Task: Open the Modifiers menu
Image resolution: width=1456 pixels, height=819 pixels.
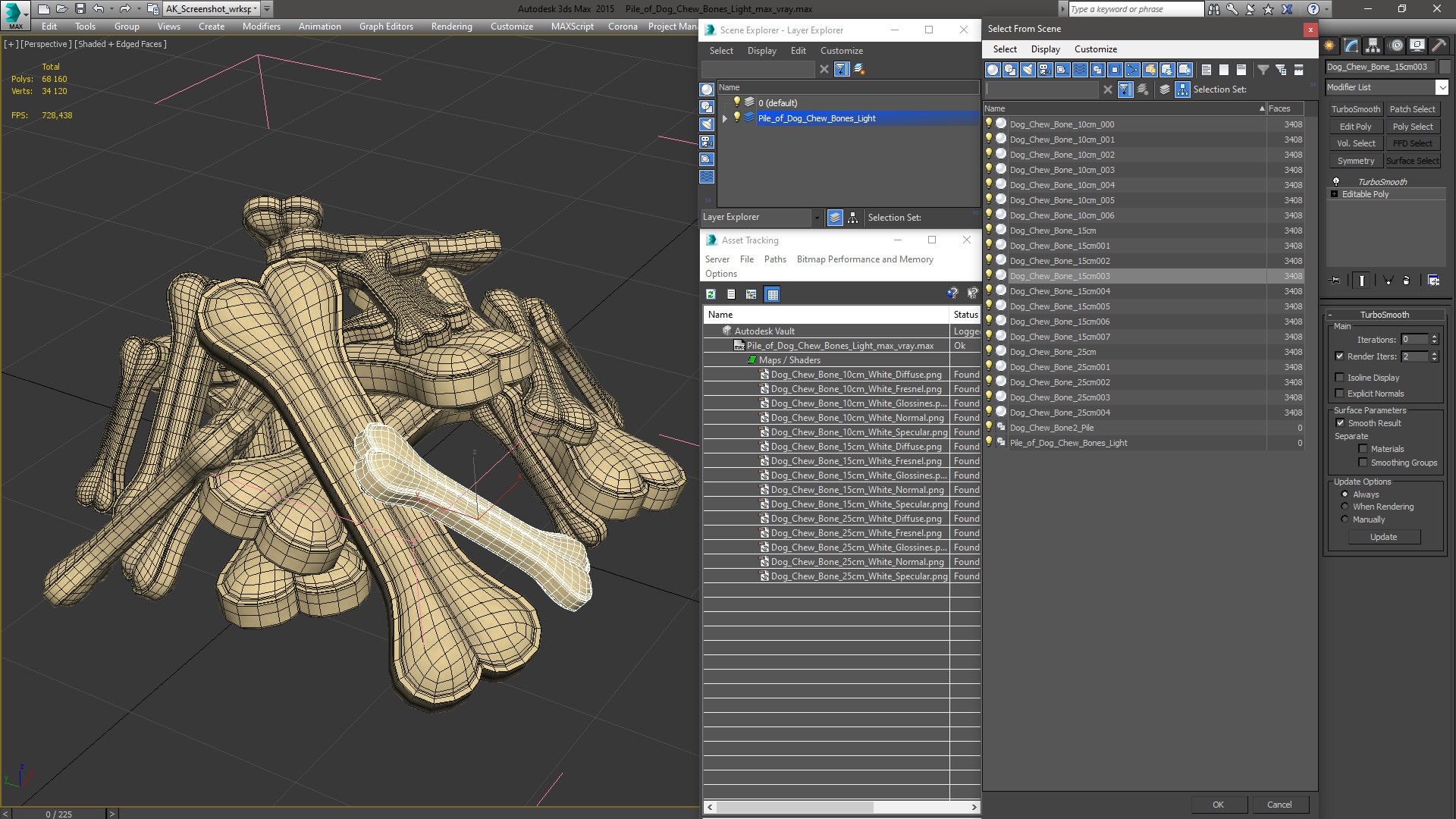Action: point(261,27)
